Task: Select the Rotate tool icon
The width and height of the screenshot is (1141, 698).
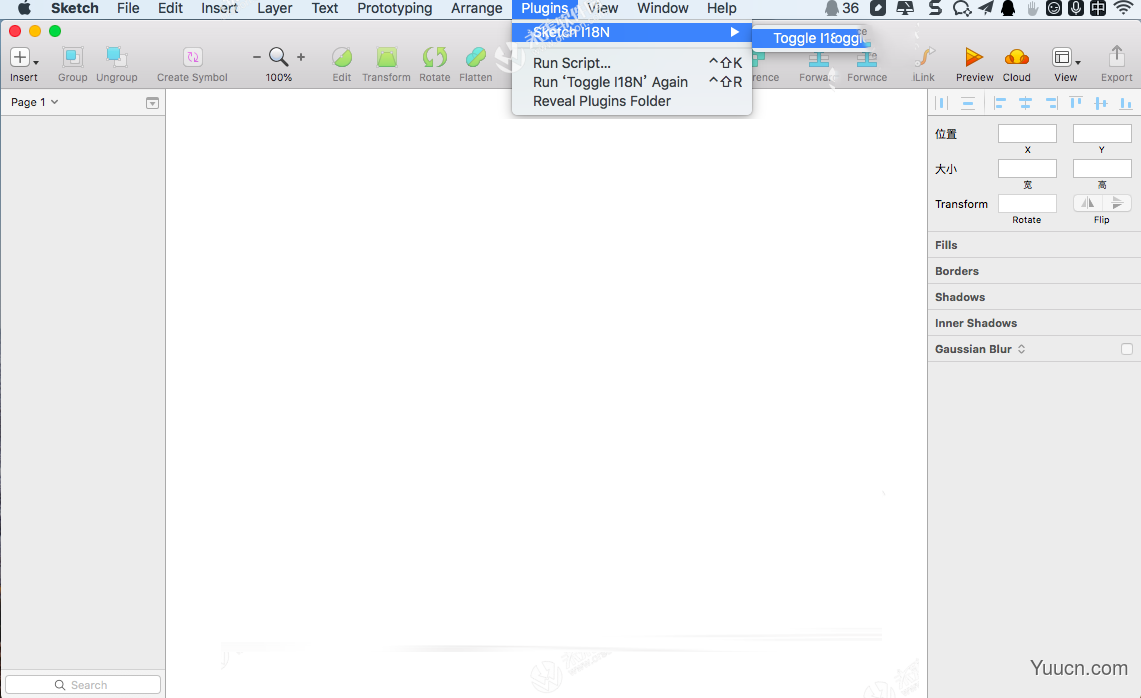Action: tap(434, 57)
